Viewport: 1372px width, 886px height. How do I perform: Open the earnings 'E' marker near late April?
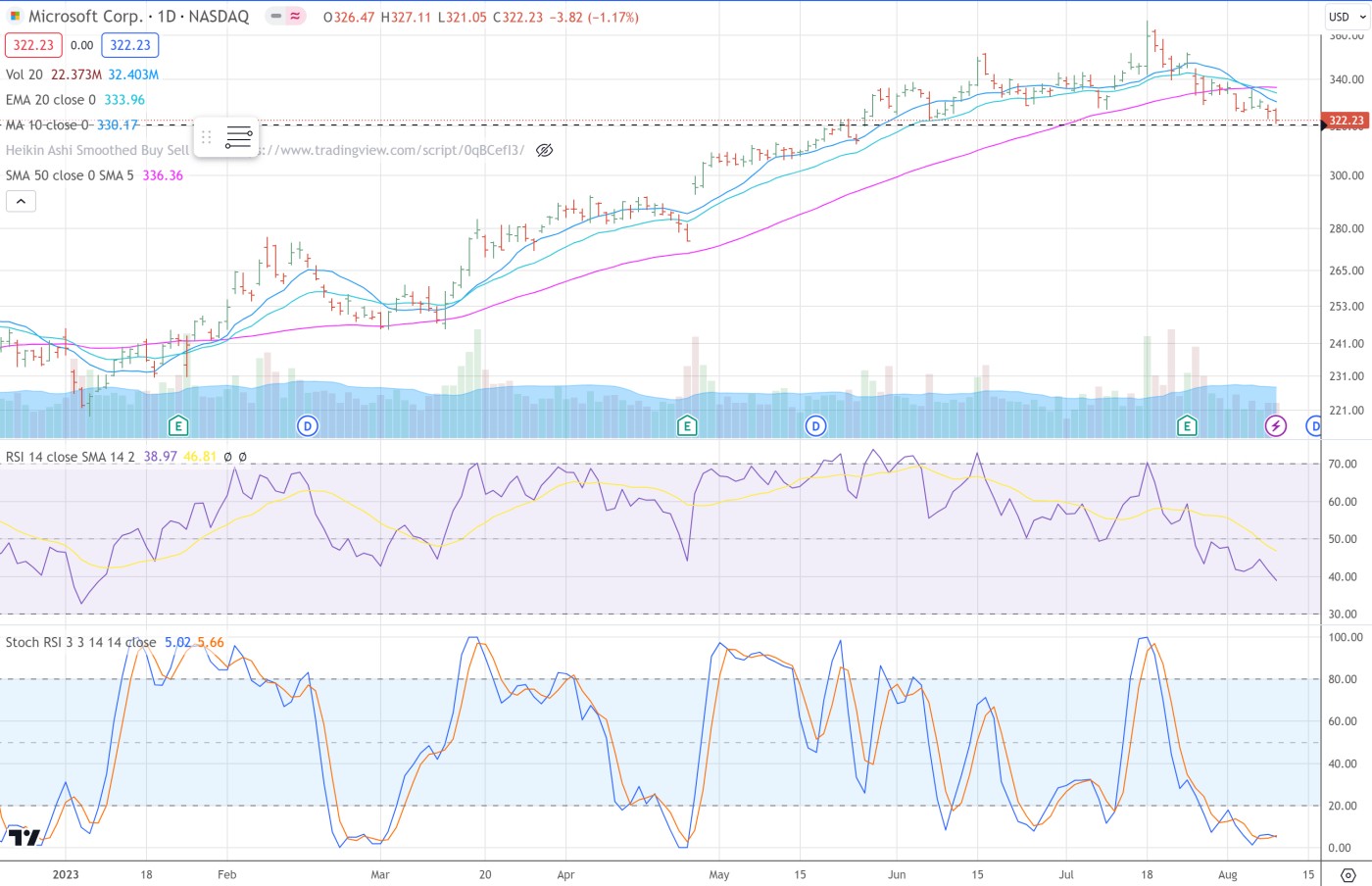pyautogui.click(x=687, y=425)
